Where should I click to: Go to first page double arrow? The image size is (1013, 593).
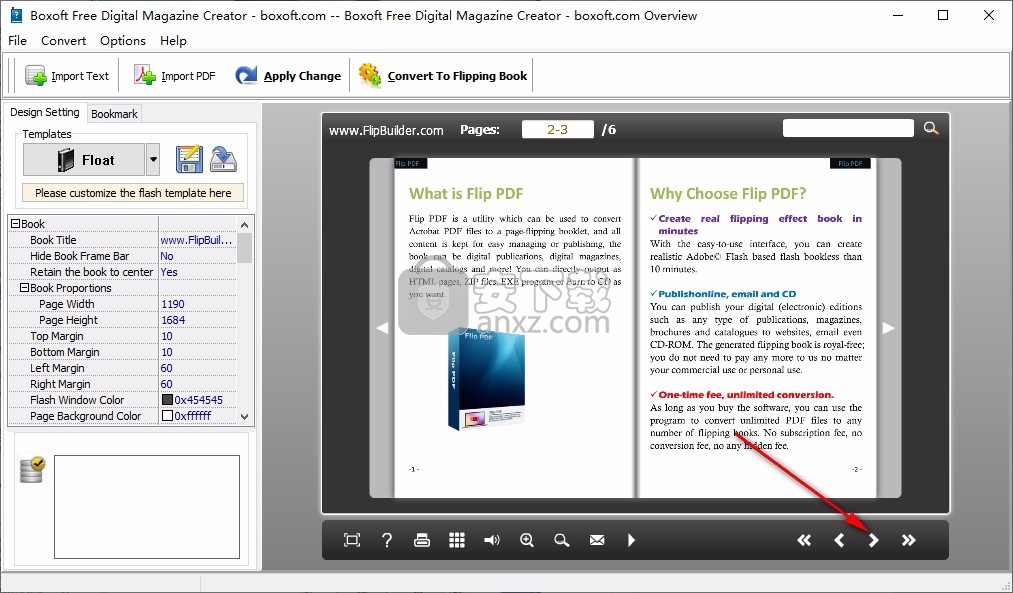pos(804,540)
